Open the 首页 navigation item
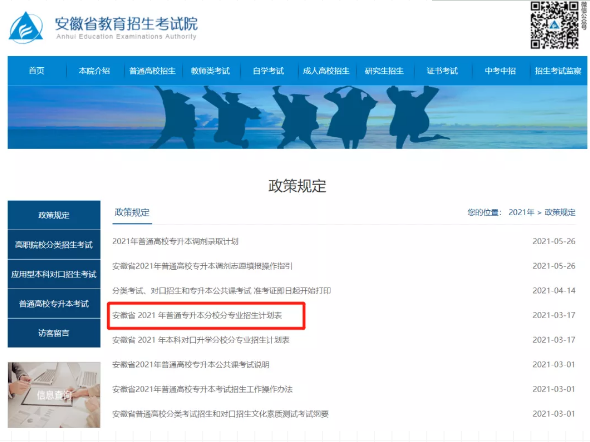Image resolution: width=590 pixels, height=442 pixels. (37, 71)
